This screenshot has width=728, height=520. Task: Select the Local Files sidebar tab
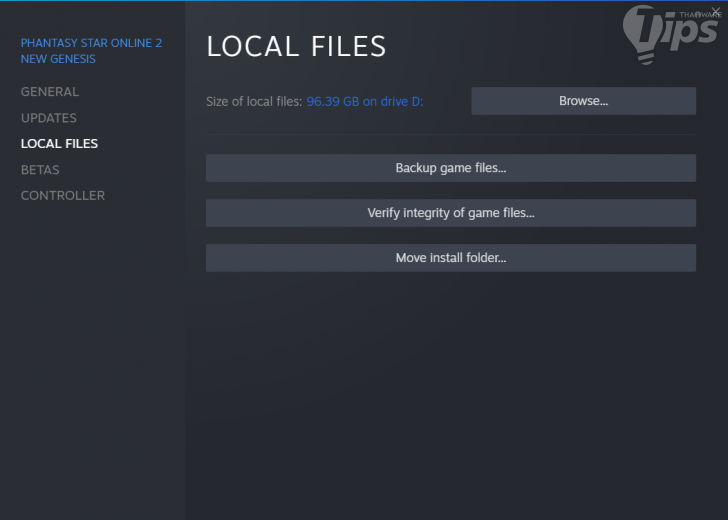point(59,144)
